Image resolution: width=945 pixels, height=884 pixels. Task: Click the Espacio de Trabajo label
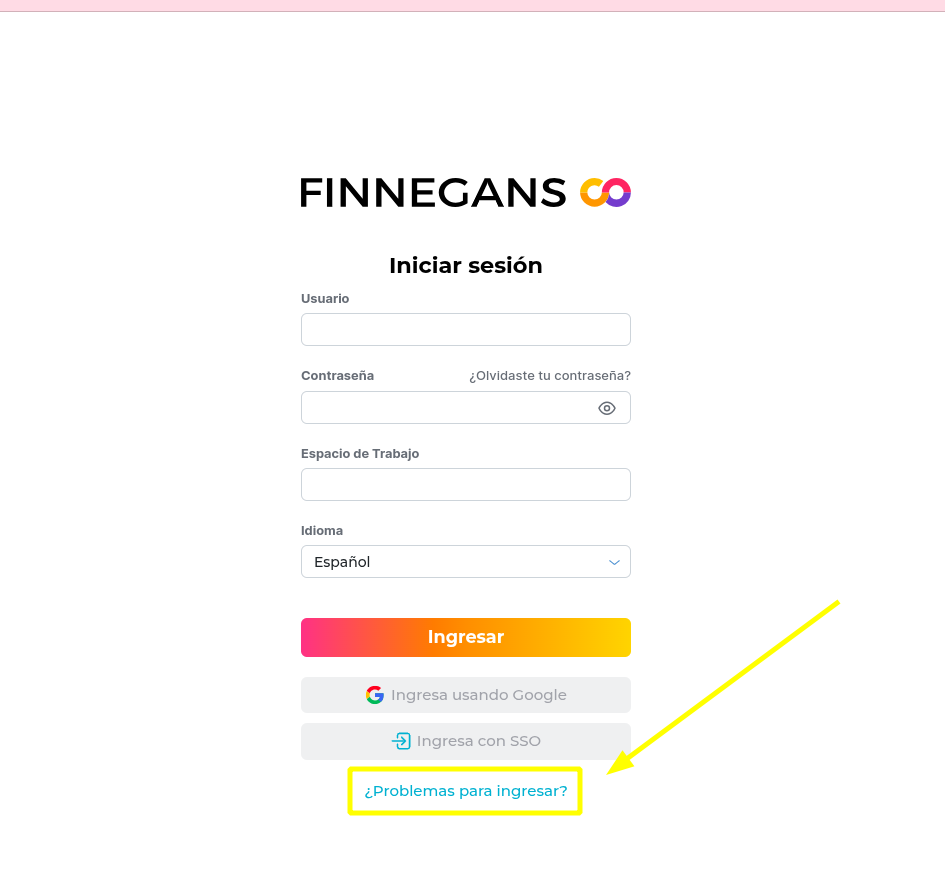tap(360, 454)
